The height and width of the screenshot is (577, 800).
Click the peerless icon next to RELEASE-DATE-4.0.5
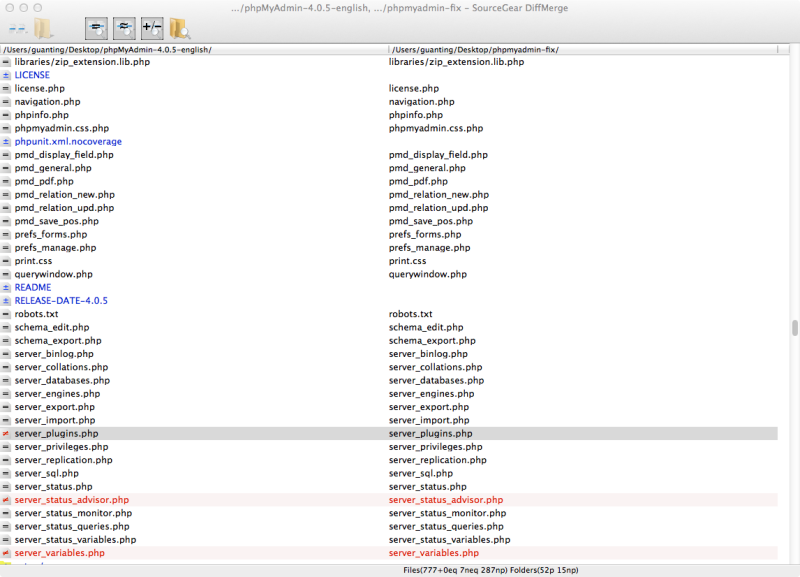pos(6,300)
